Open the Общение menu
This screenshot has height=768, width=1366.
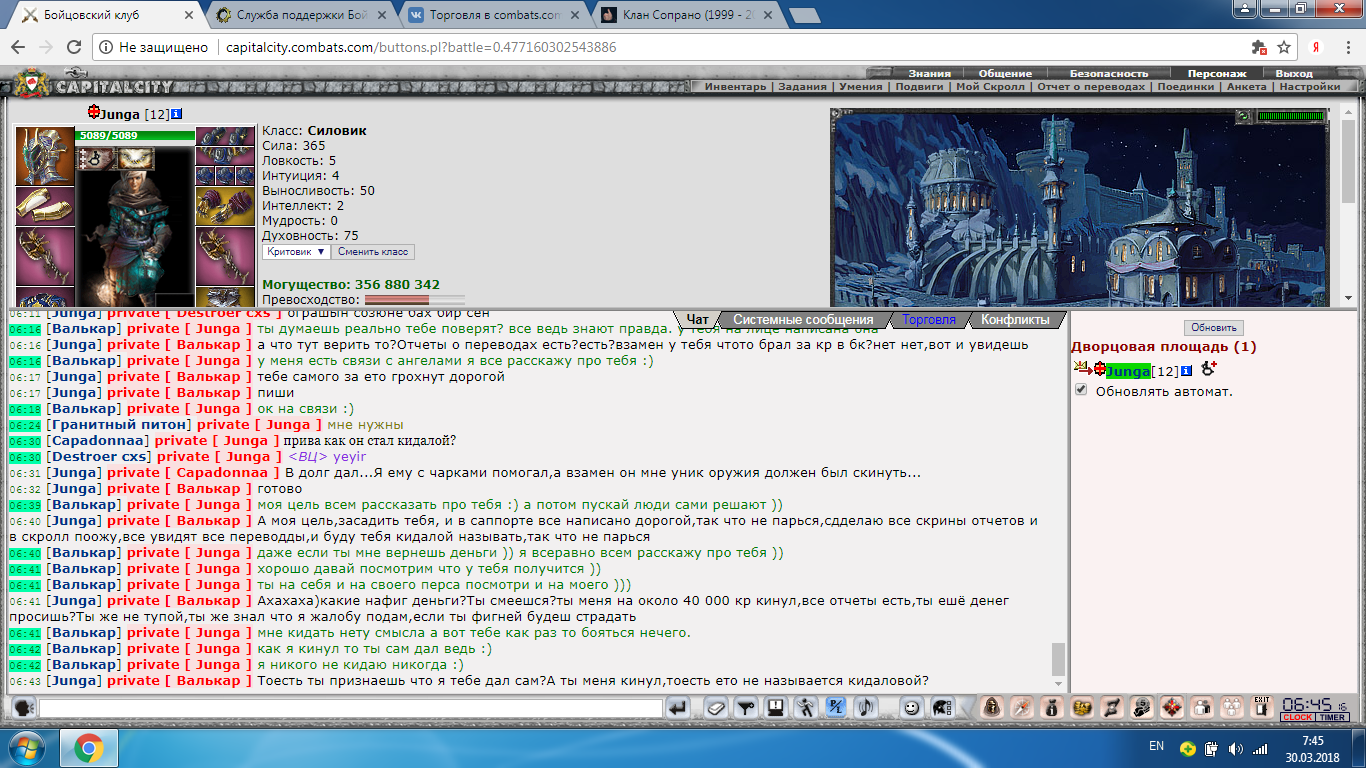coord(1005,74)
